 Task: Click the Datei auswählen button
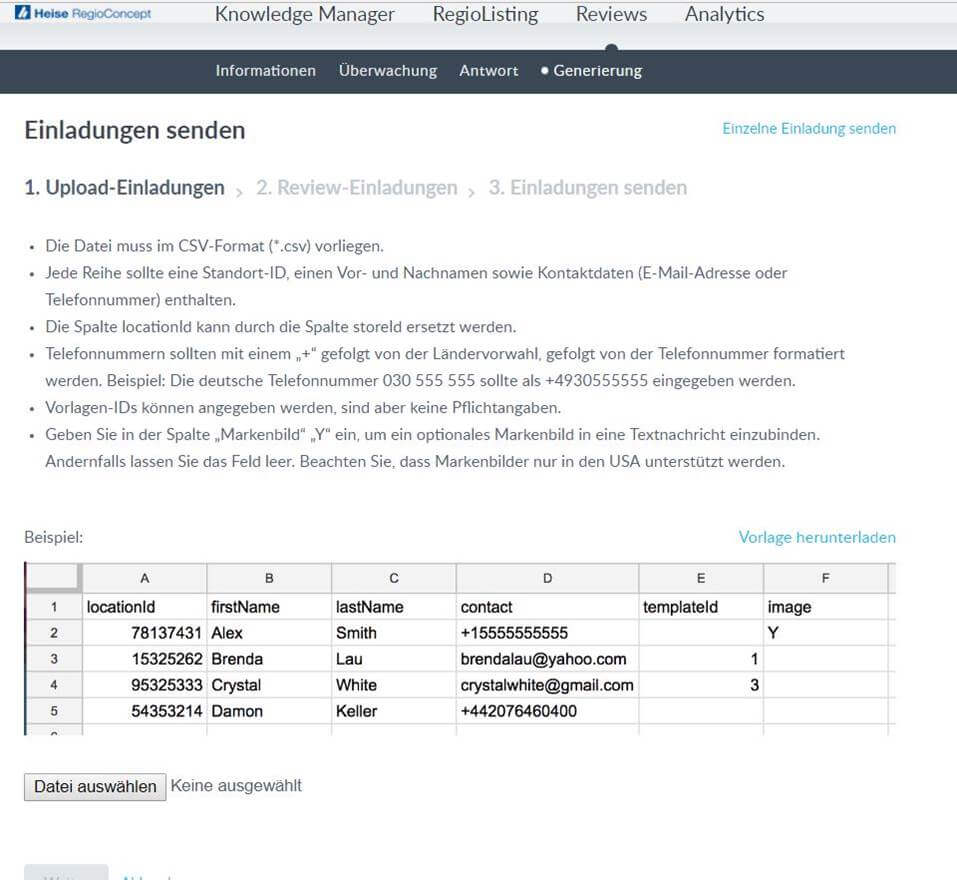(95, 787)
